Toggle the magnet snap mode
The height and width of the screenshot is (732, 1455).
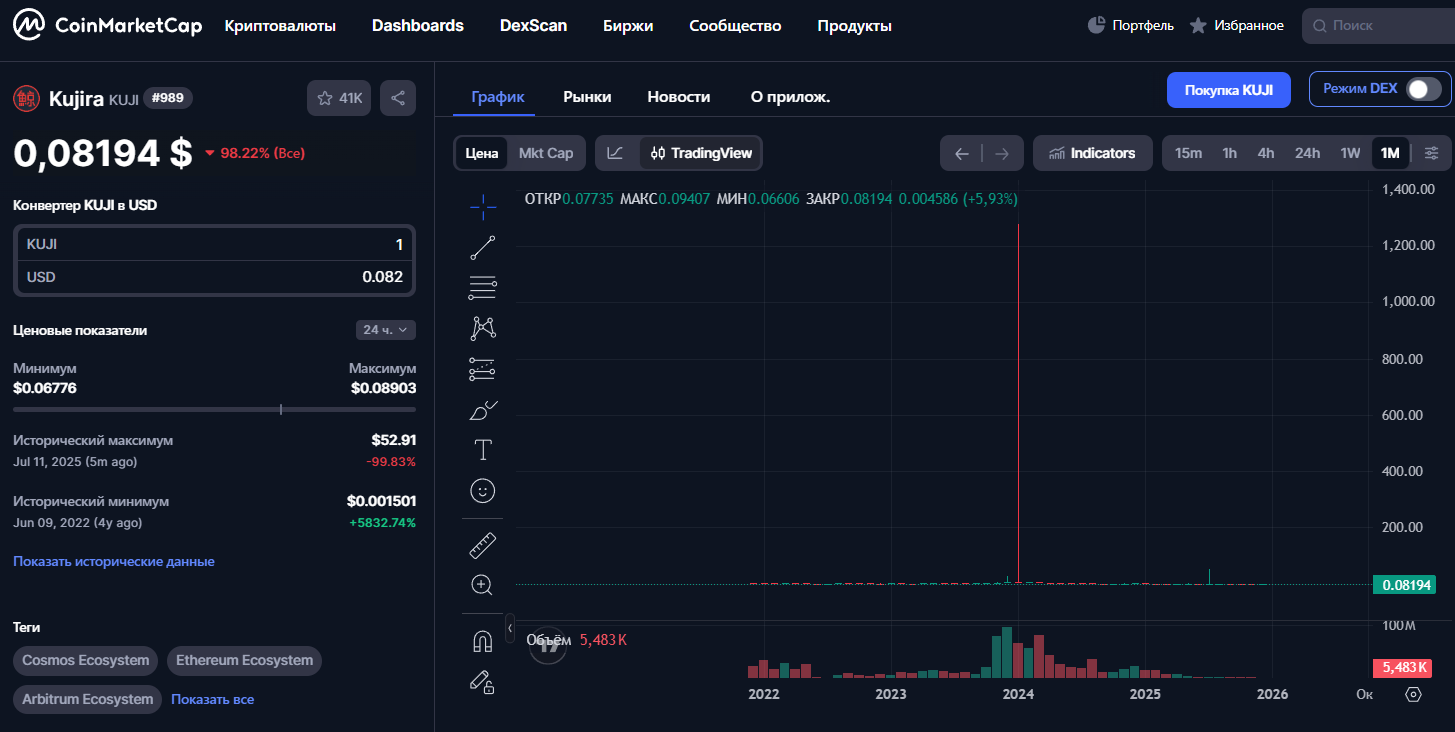tap(483, 642)
